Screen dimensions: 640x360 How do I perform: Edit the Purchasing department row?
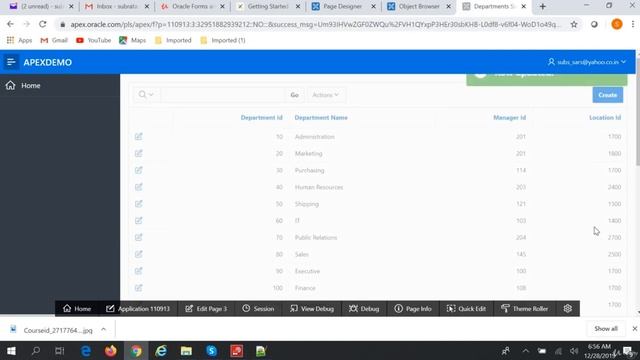click(x=139, y=170)
